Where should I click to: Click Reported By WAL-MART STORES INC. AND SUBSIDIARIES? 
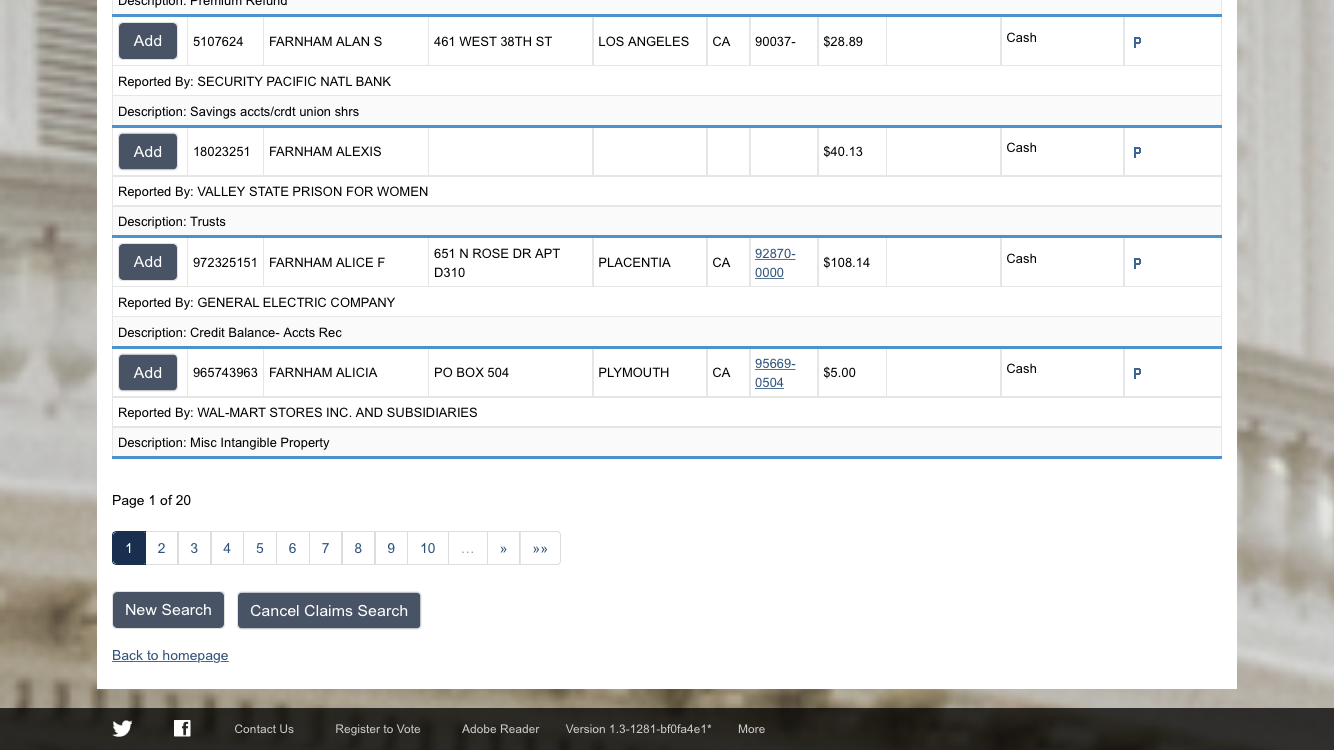(x=337, y=412)
